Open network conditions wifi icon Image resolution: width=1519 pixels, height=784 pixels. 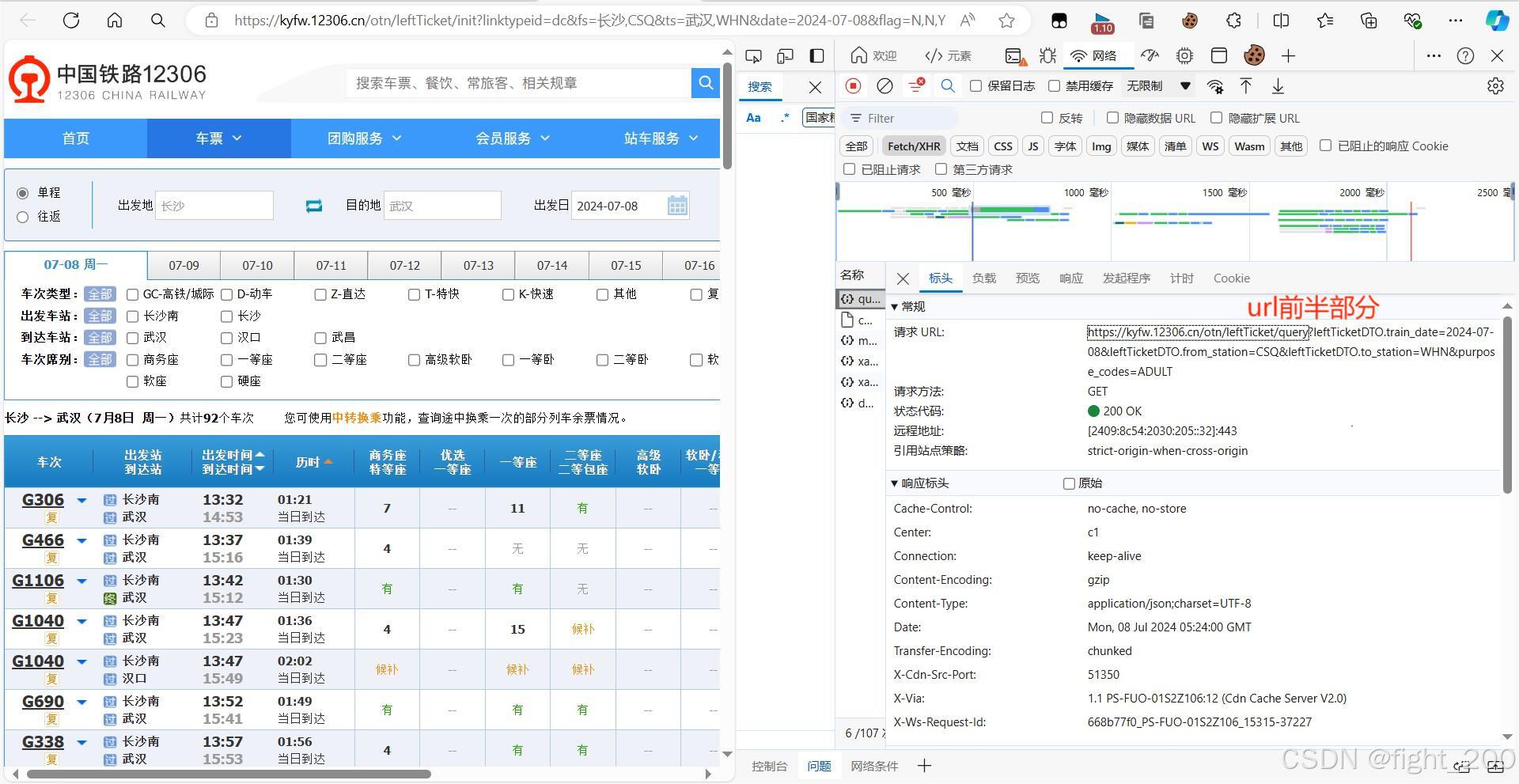tap(1215, 85)
